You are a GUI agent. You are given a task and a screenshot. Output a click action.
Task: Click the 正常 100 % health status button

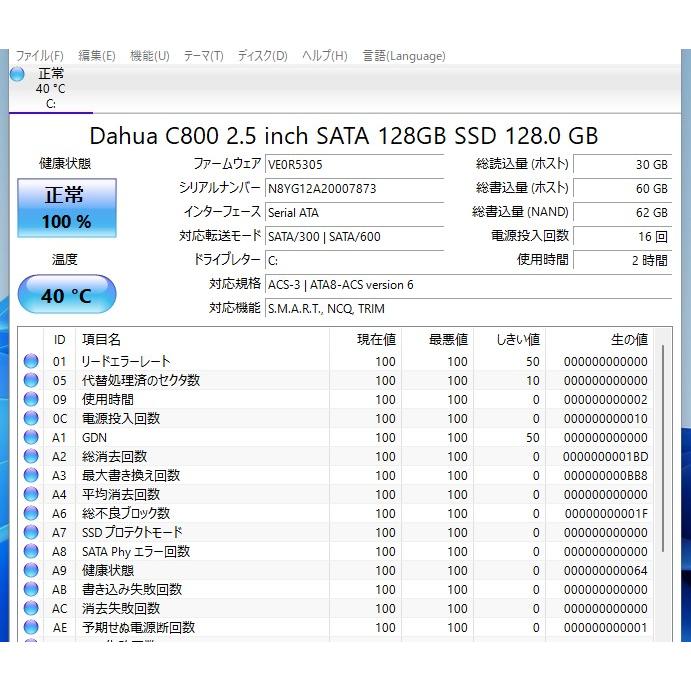pyautogui.click(x=67, y=208)
